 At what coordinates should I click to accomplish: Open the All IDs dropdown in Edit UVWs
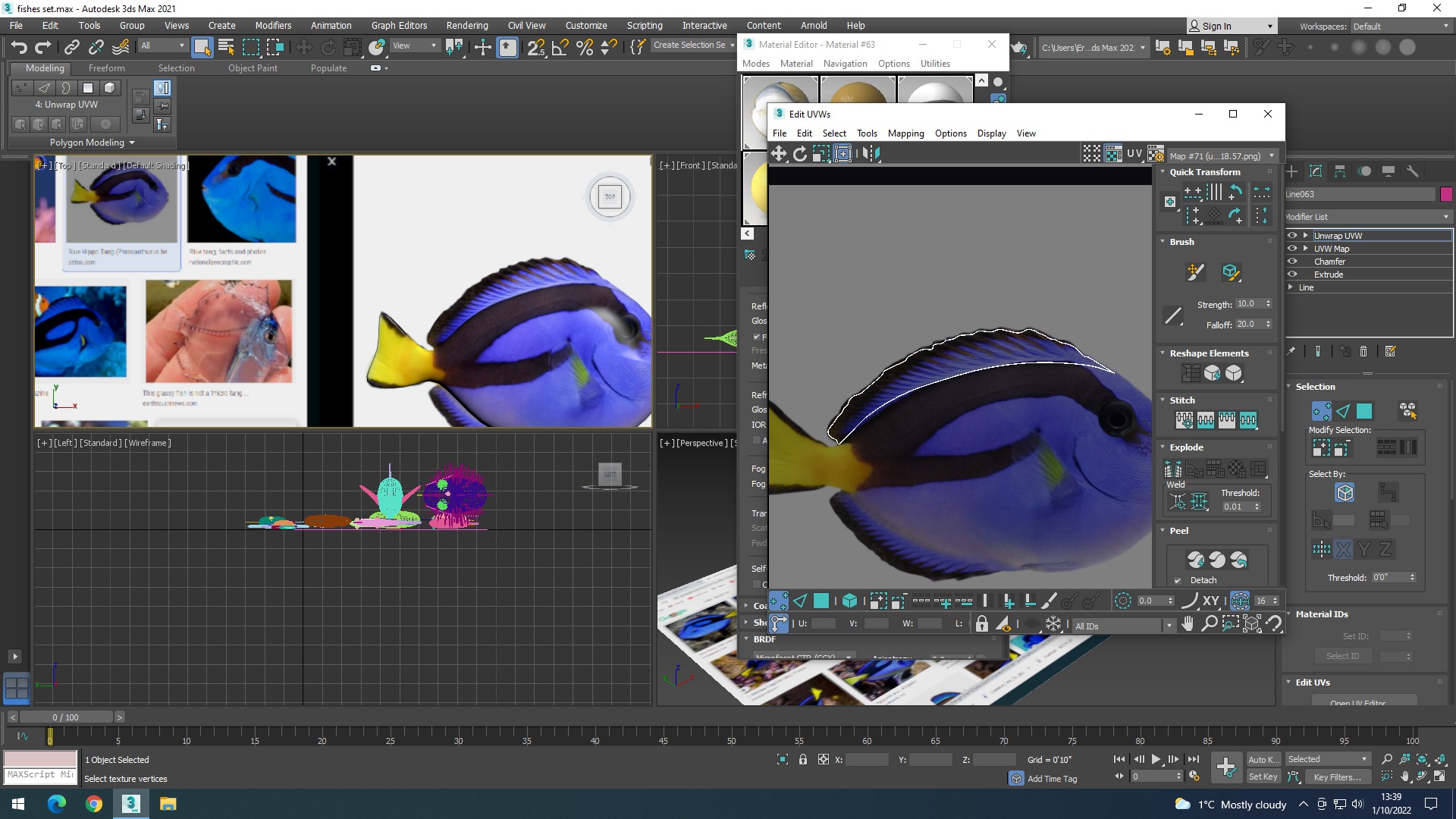pyautogui.click(x=1123, y=626)
